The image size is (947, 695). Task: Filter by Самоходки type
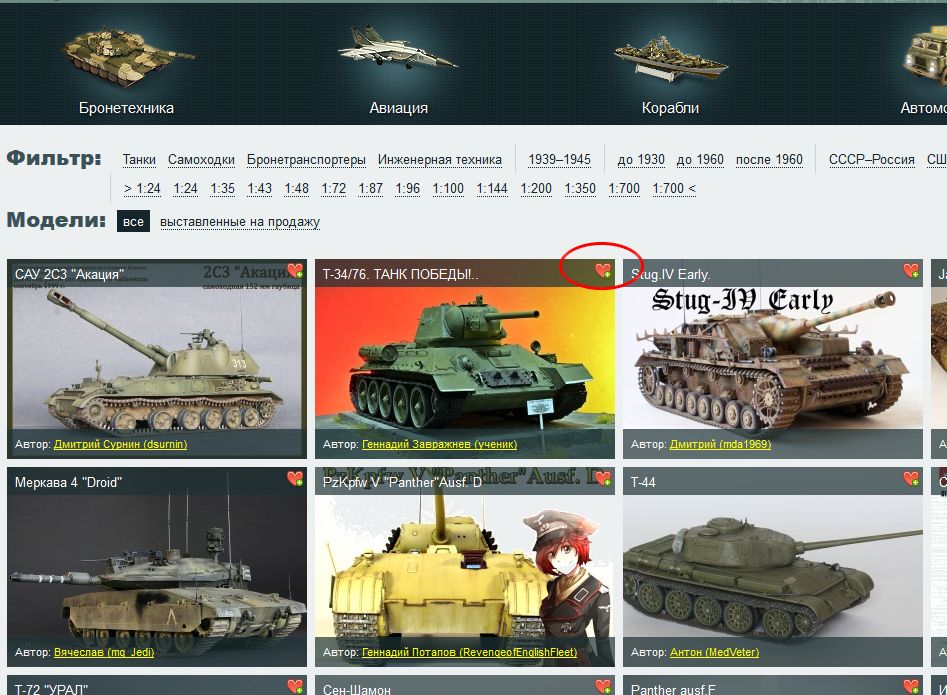(x=201, y=160)
